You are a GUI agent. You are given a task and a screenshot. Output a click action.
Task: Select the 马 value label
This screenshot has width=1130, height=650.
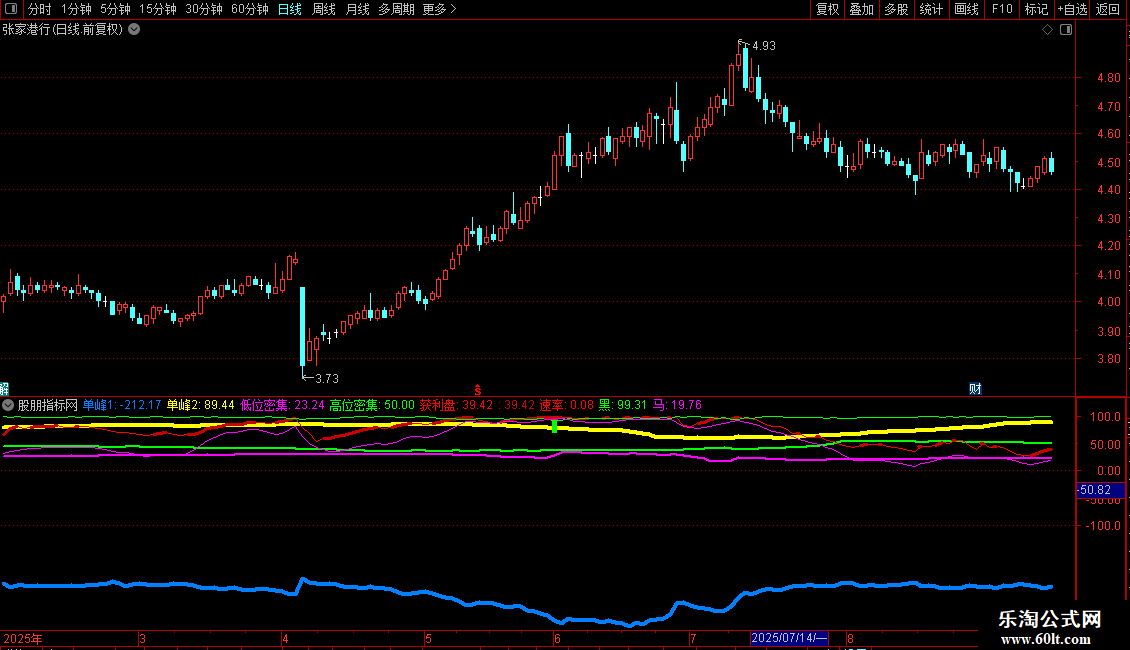point(677,406)
